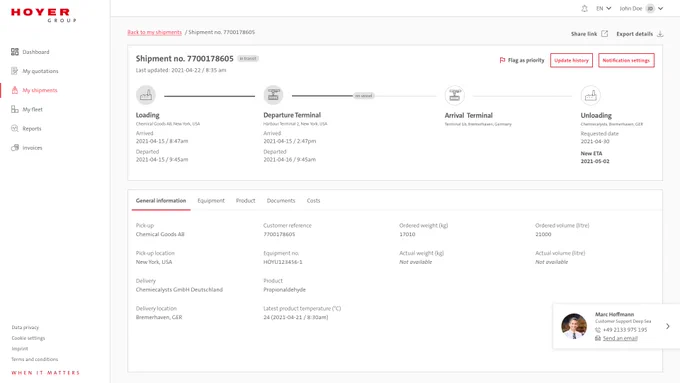The image size is (680, 383).
Task: Click the New ETA date 2021-05-02
Action: click(595, 161)
